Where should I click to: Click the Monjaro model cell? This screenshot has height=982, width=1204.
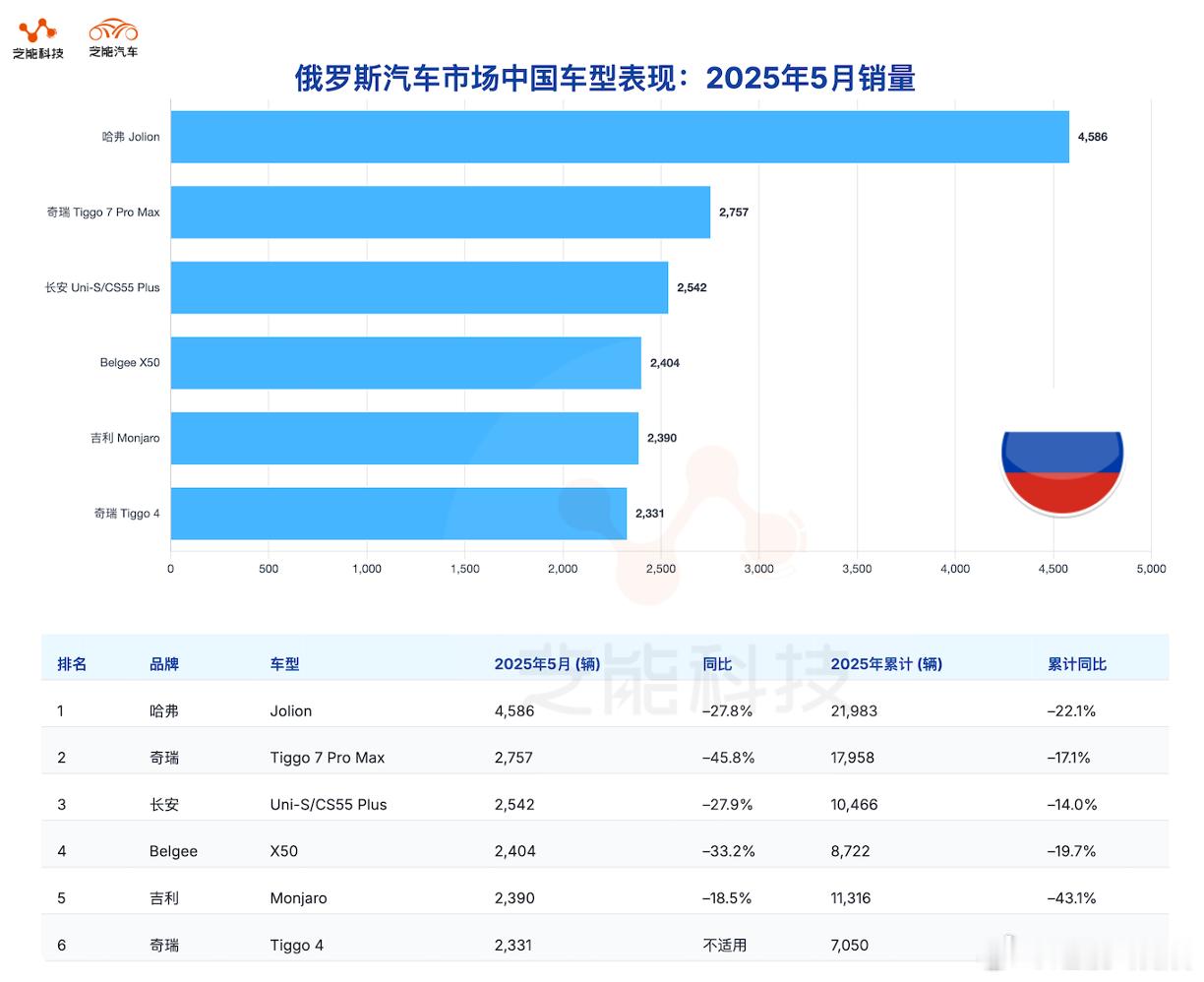[298, 898]
